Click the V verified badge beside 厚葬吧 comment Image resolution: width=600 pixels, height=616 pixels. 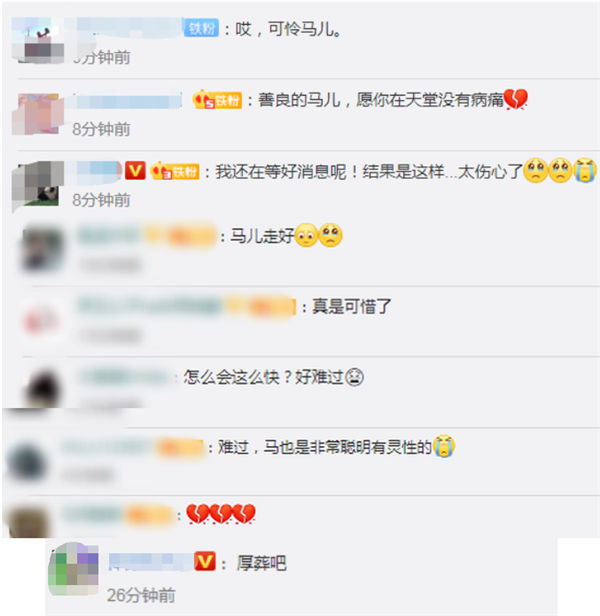tap(205, 562)
